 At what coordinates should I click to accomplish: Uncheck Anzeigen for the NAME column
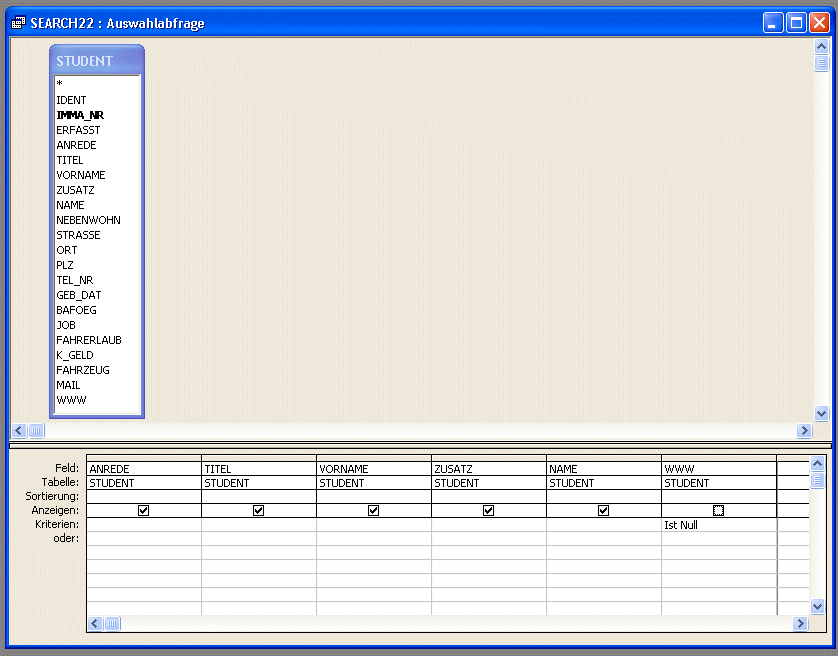(x=603, y=511)
